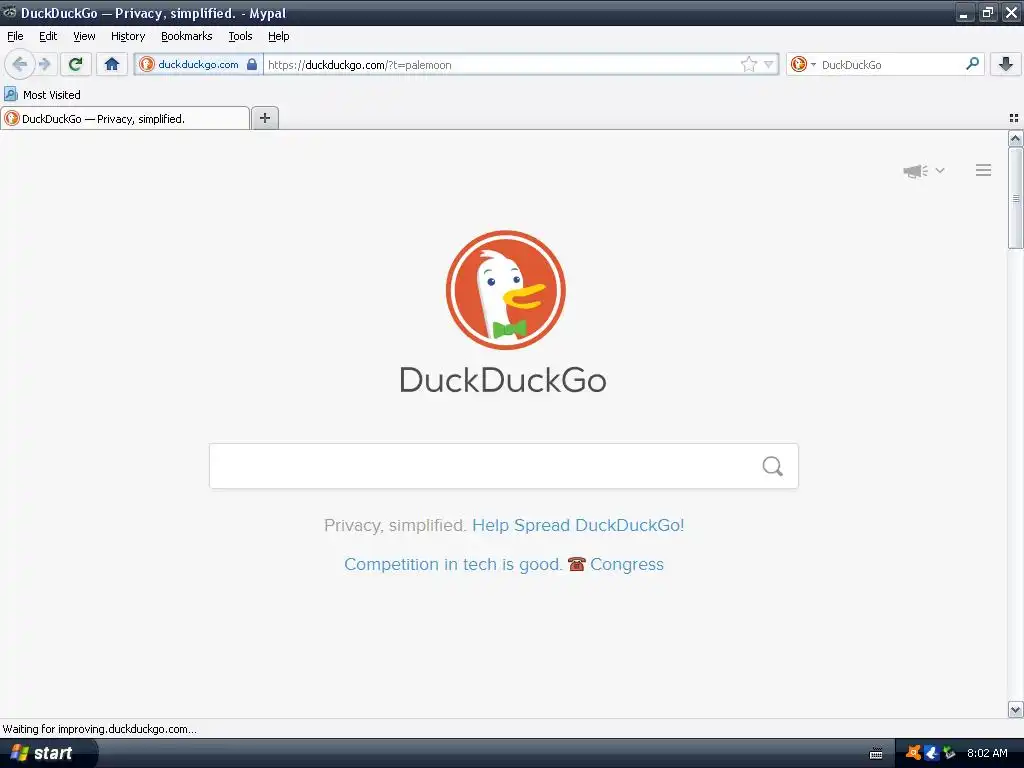This screenshot has height=768, width=1024.
Task: Open the Tools menu
Action: pyautogui.click(x=240, y=36)
